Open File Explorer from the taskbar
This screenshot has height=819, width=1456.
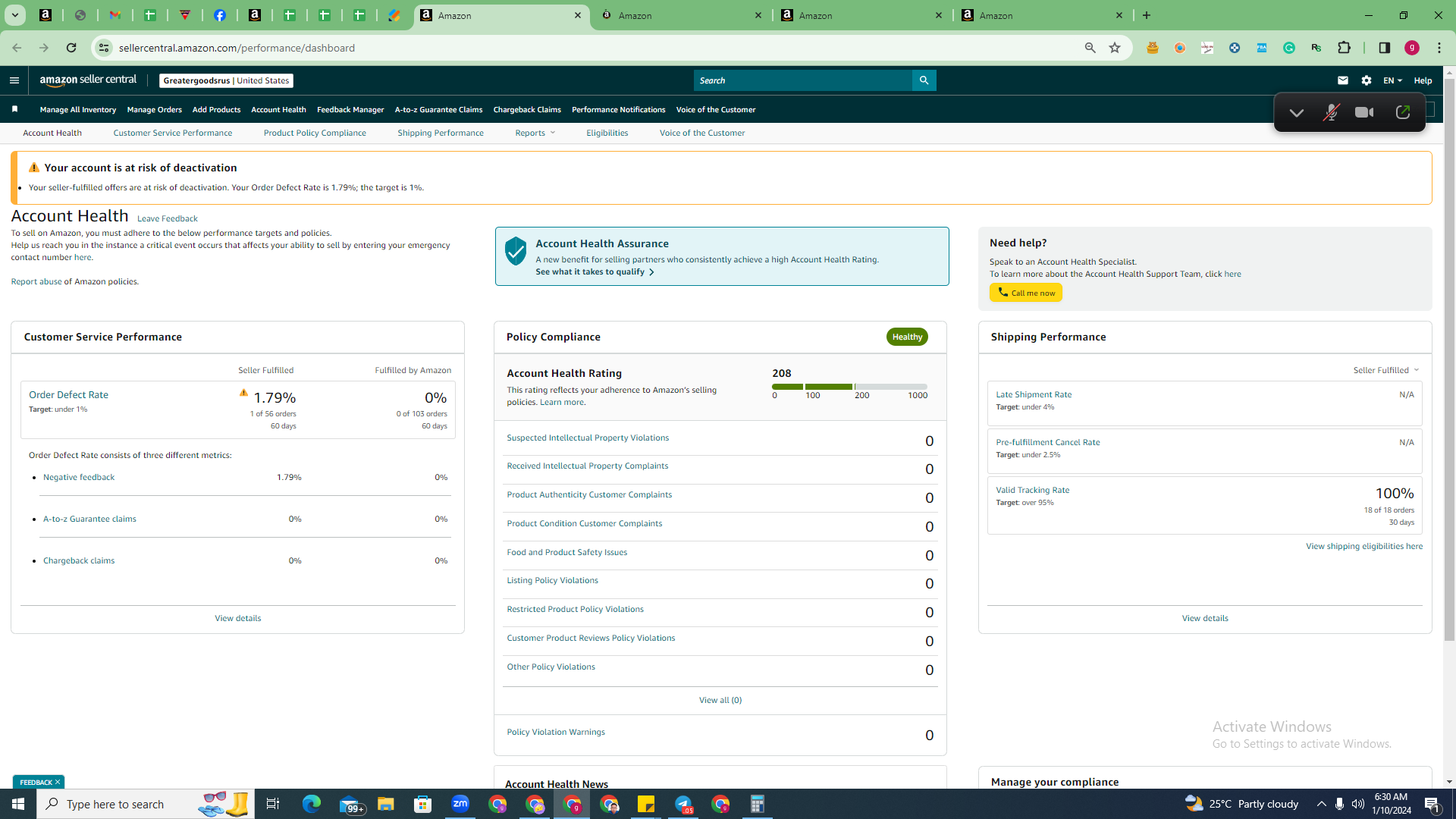(385, 804)
